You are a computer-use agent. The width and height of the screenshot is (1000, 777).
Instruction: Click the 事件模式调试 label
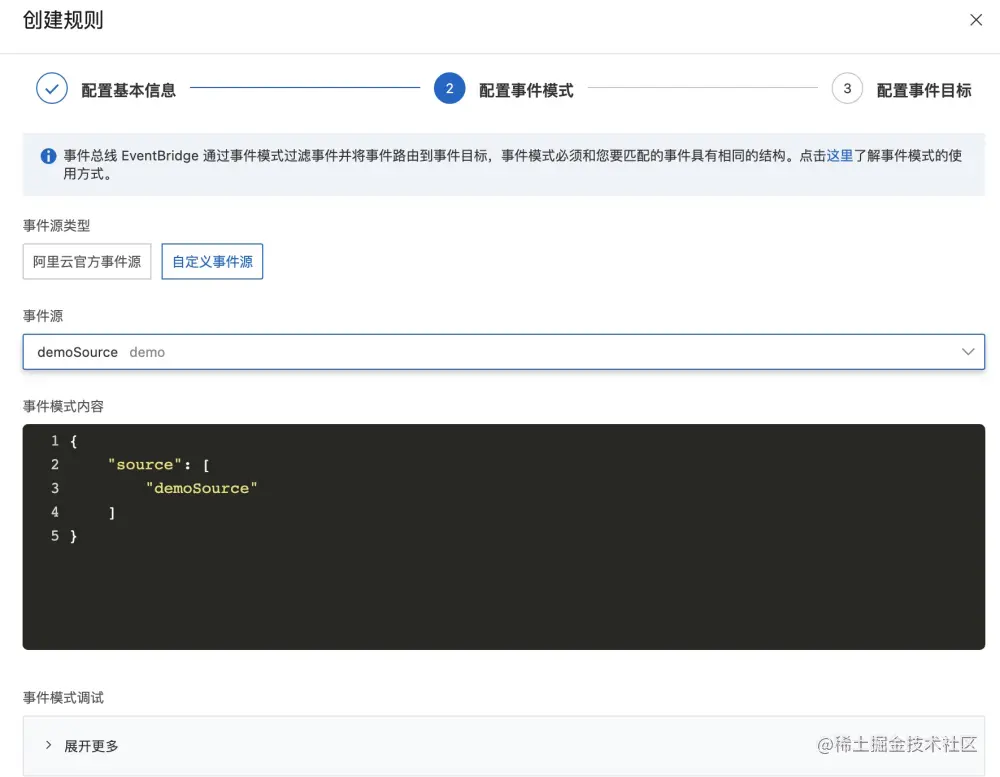click(x=63, y=697)
